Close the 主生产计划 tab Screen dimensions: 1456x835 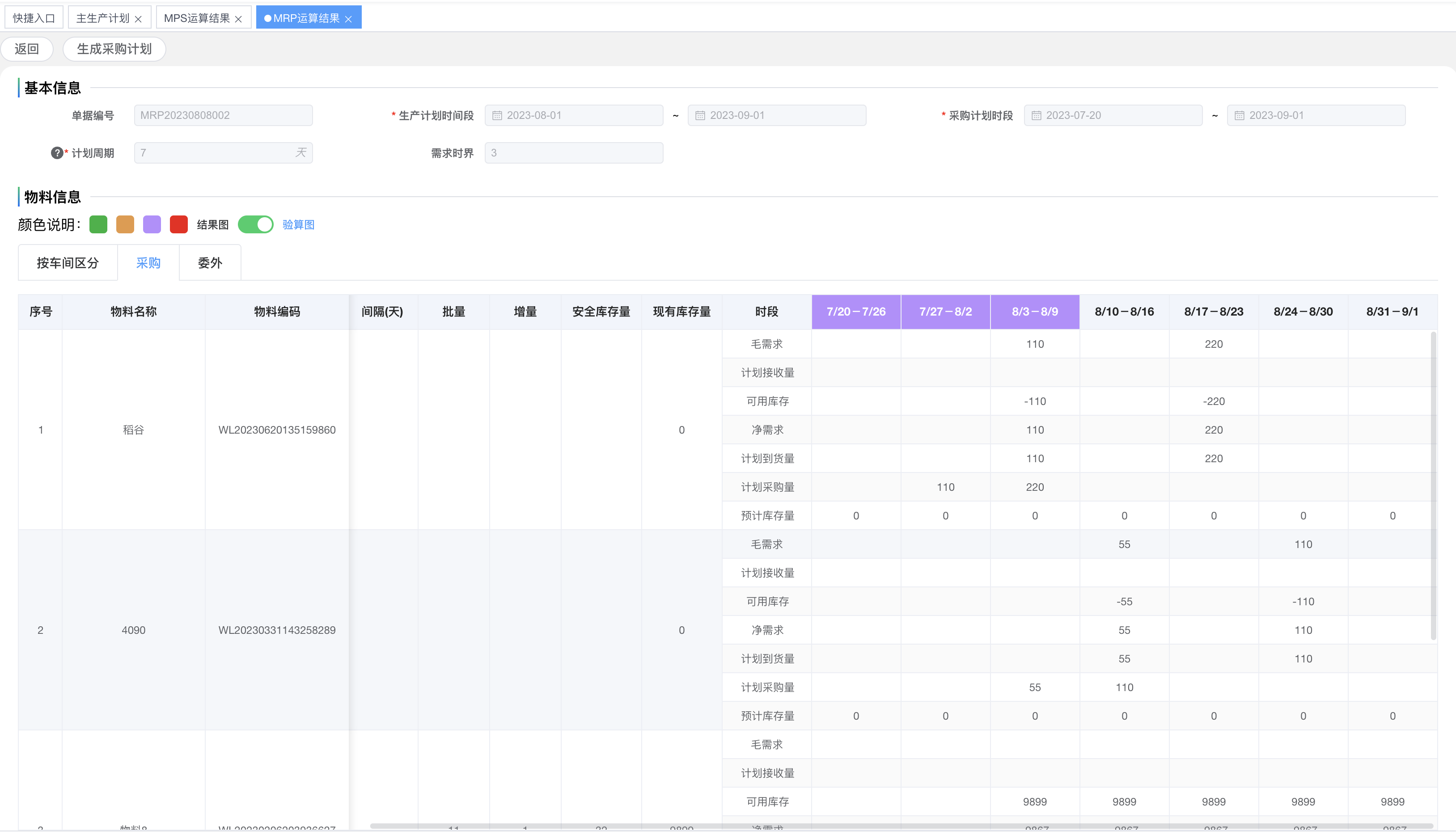[x=138, y=19]
